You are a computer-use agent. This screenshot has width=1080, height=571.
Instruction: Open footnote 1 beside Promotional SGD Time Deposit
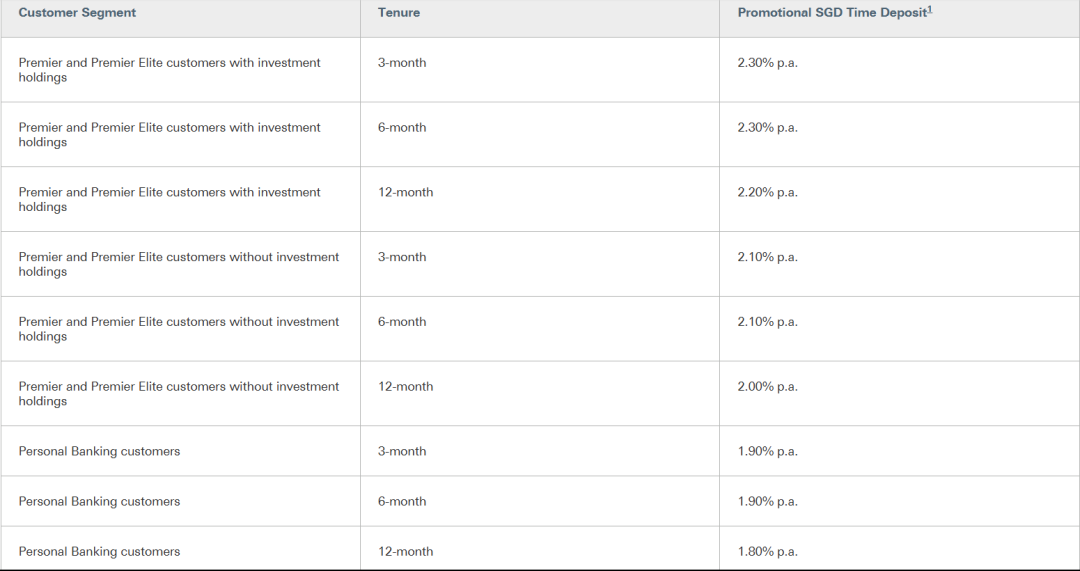pos(930,9)
